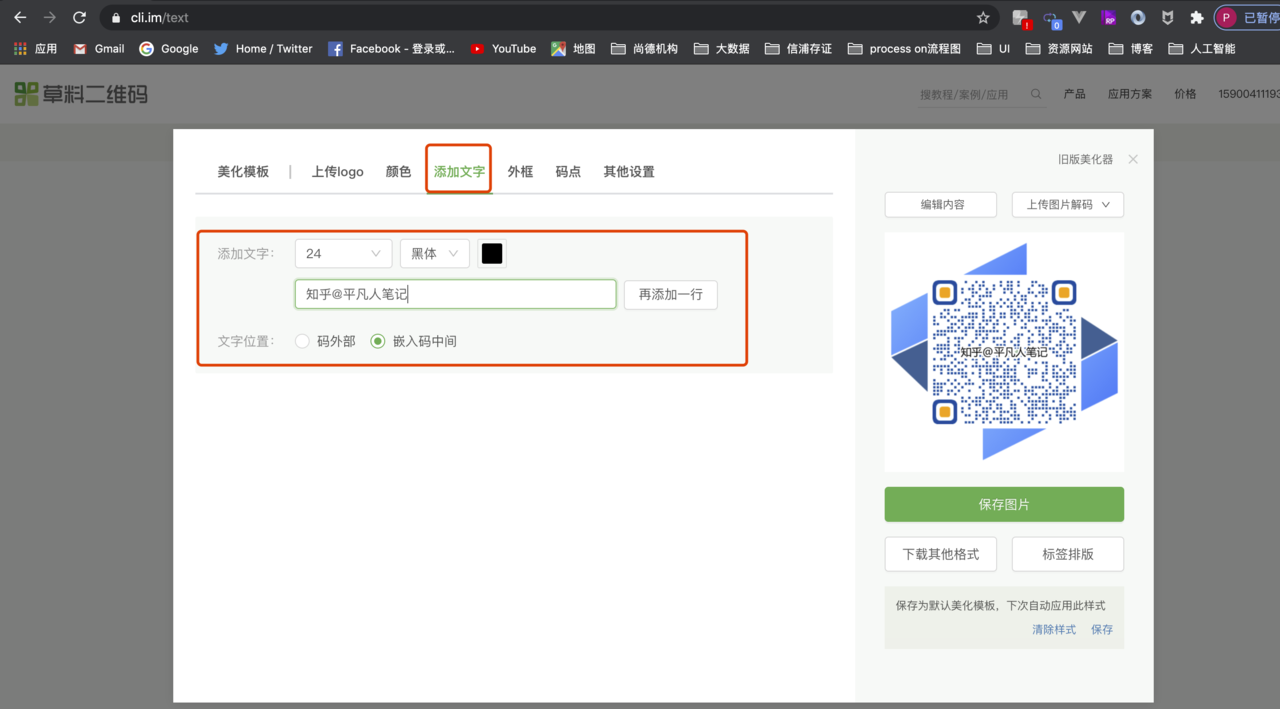
Task: Open the Gmail bookmark
Action: [99, 48]
